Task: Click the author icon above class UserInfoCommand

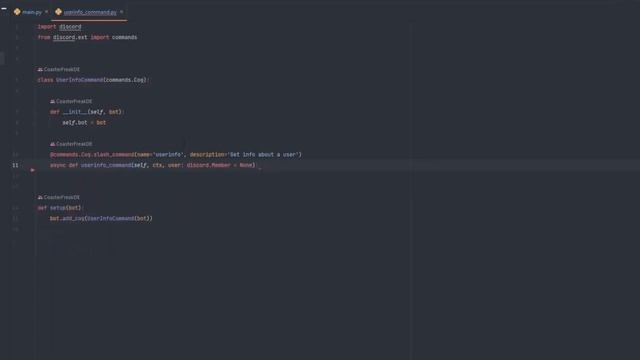Action: tap(40, 69)
